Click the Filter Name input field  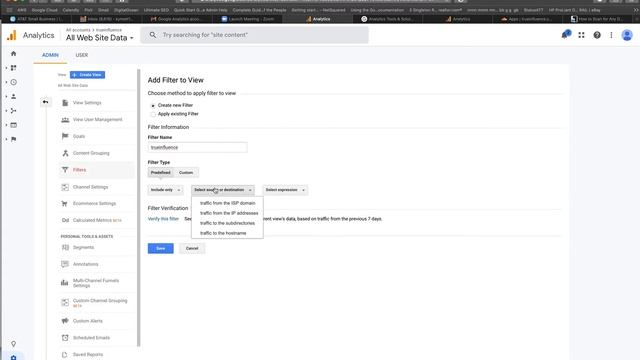click(198, 147)
